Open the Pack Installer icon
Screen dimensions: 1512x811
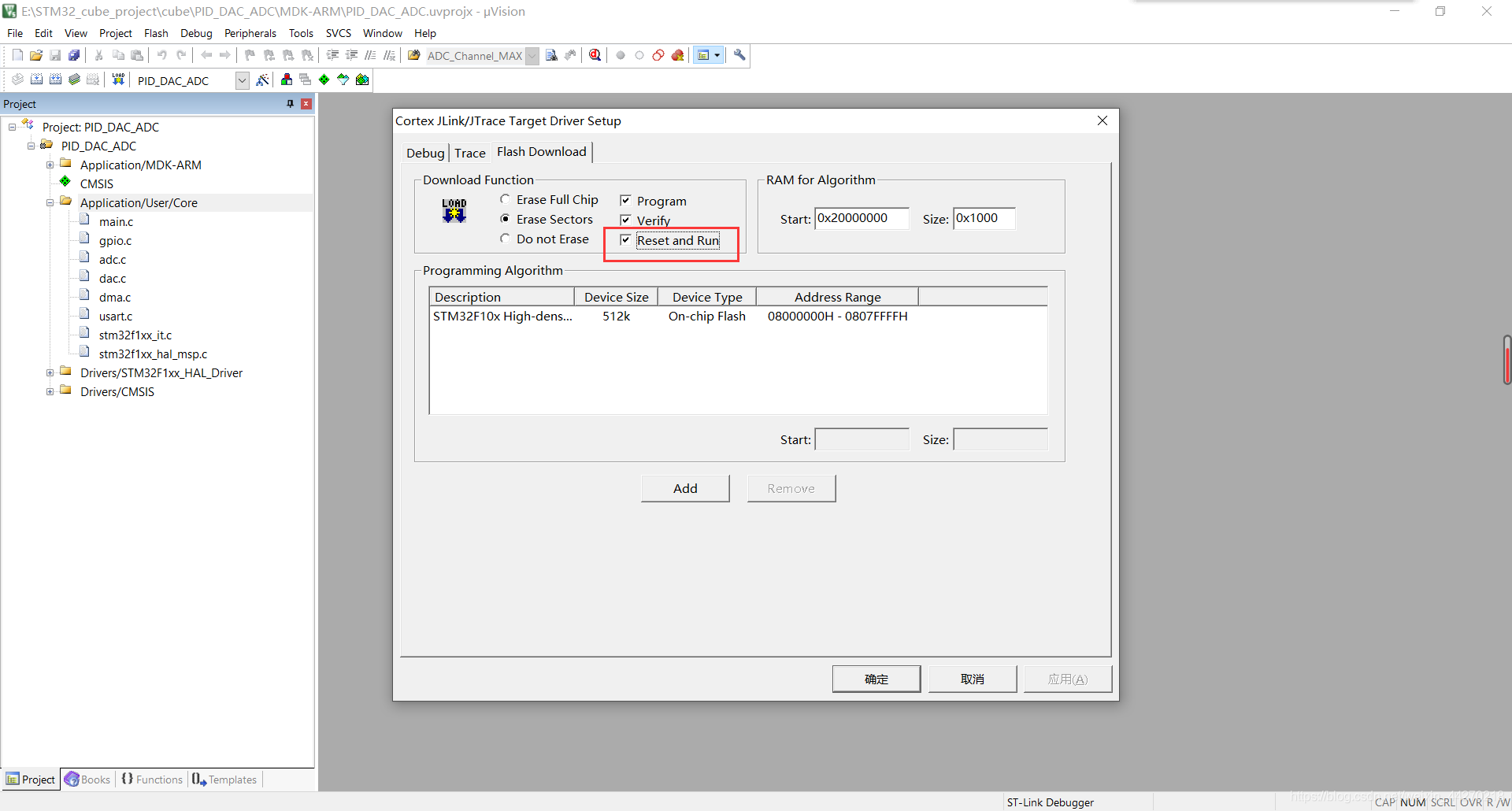[362, 80]
